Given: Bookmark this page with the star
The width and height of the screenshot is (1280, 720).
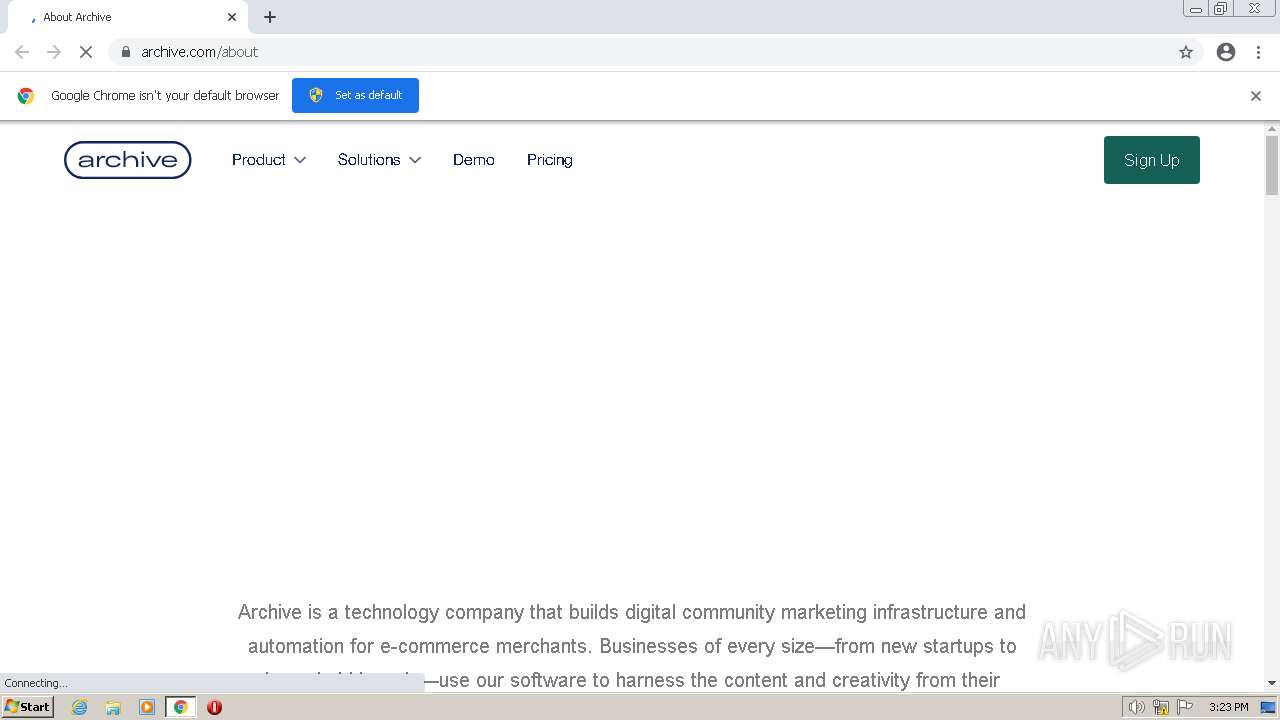Looking at the screenshot, I should [x=1186, y=52].
